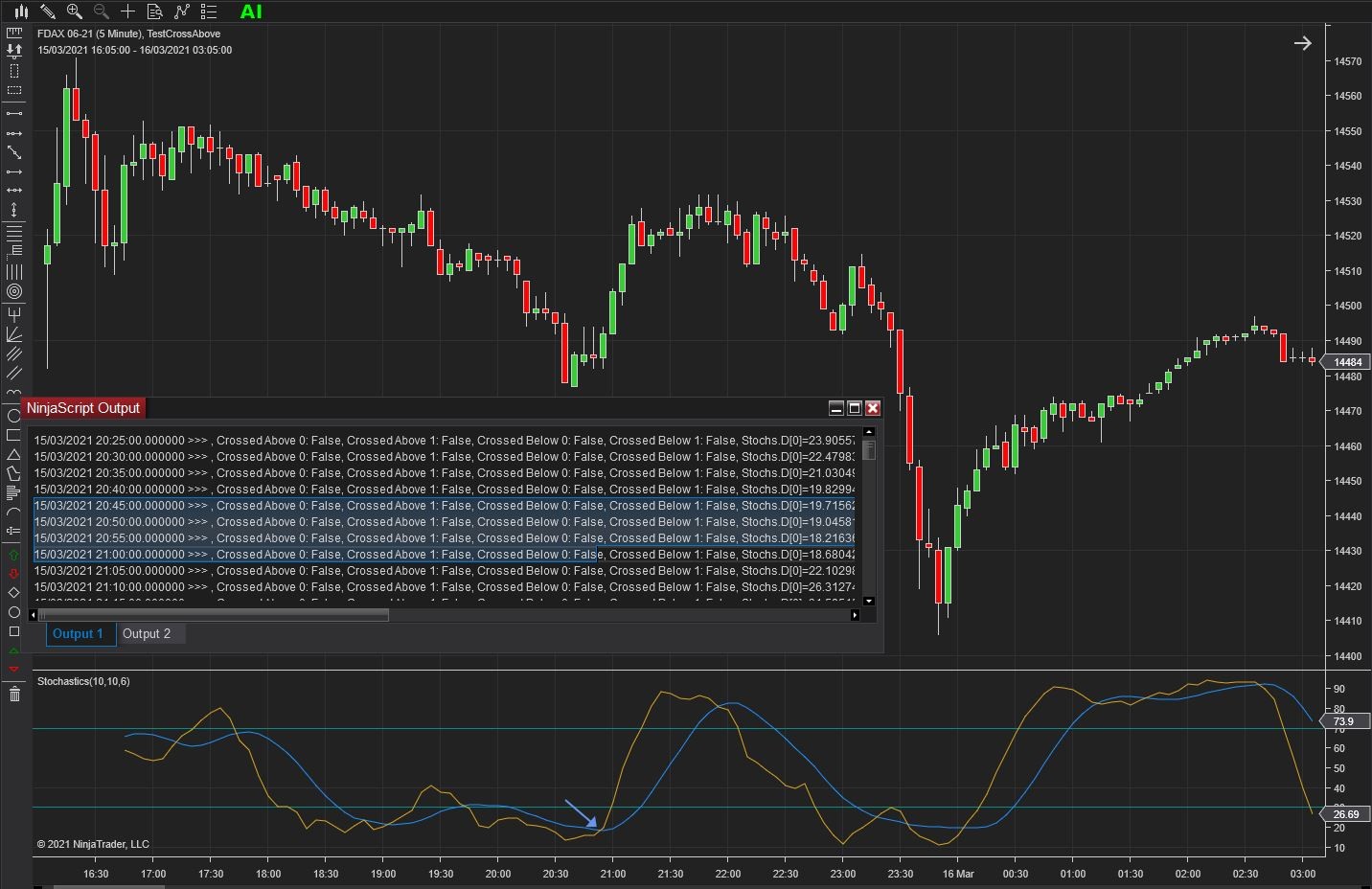Screen dimensions: 1372x889
Task: Select the diamond chart marker
Action: 14,593
